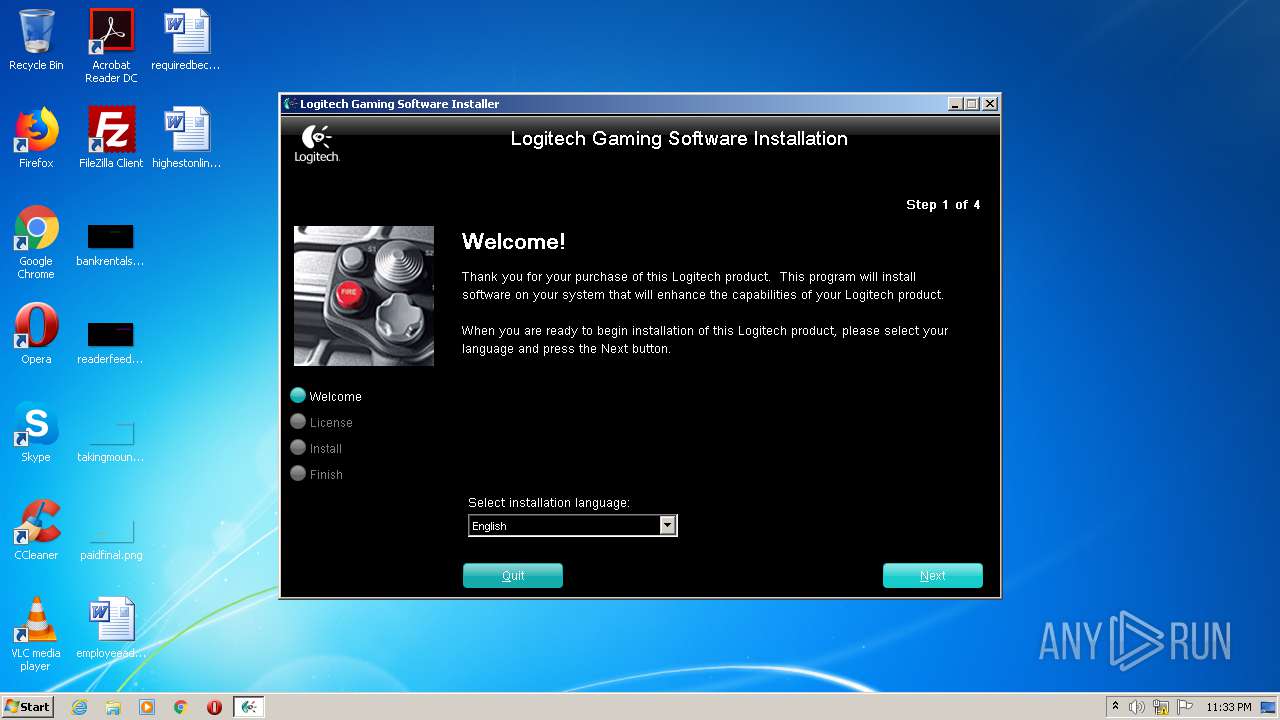Open the installation language dropdown arrow
The image size is (1280, 720).
click(x=667, y=525)
